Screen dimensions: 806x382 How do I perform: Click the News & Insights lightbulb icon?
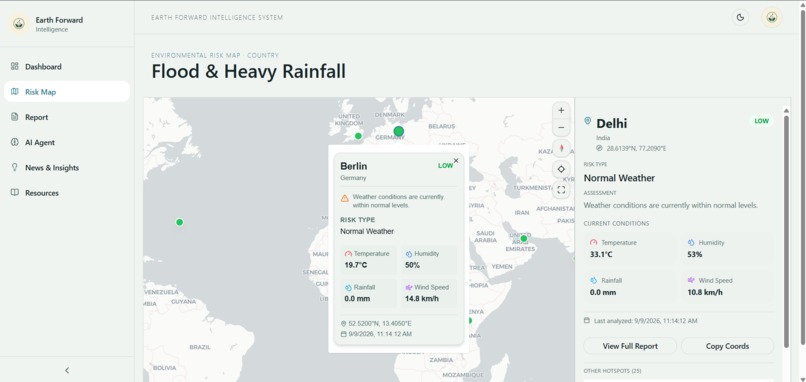tap(14, 167)
